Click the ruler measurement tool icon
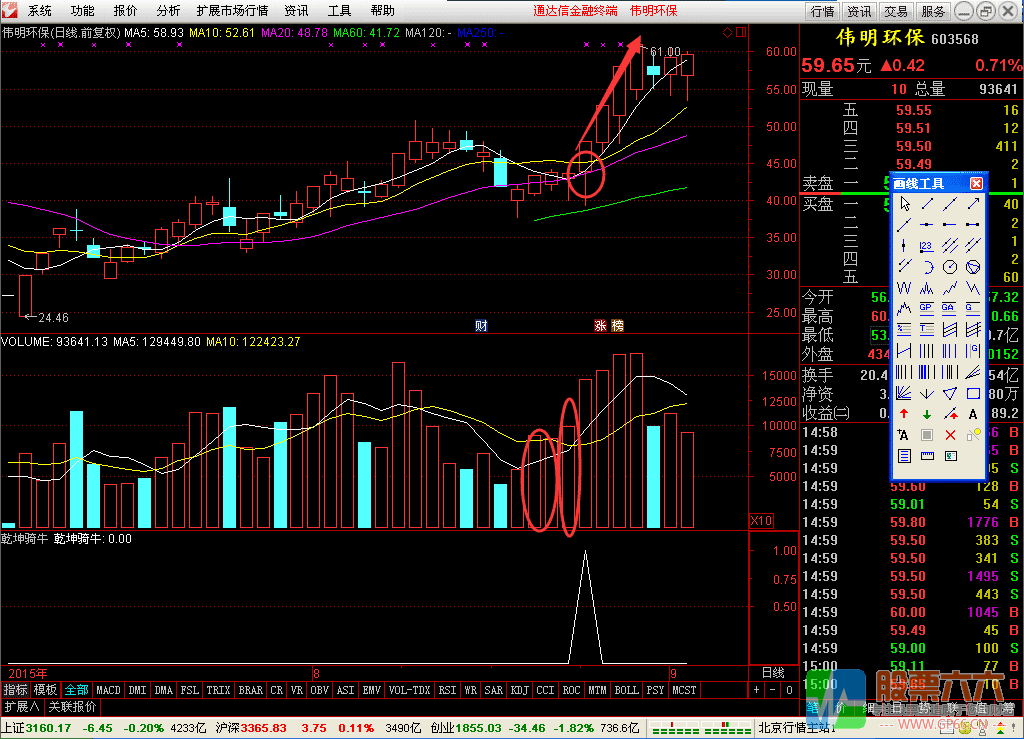The width and height of the screenshot is (1024, 739). point(927,456)
